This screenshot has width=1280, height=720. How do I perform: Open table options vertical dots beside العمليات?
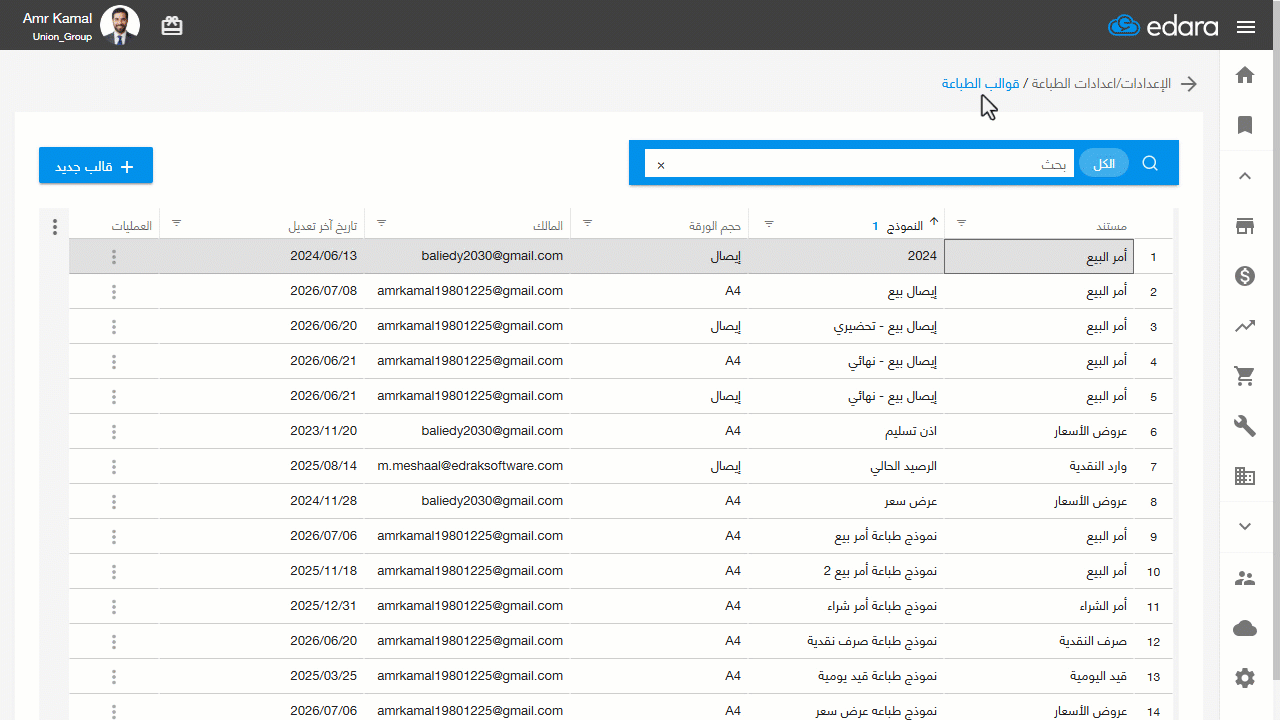coord(55,227)
